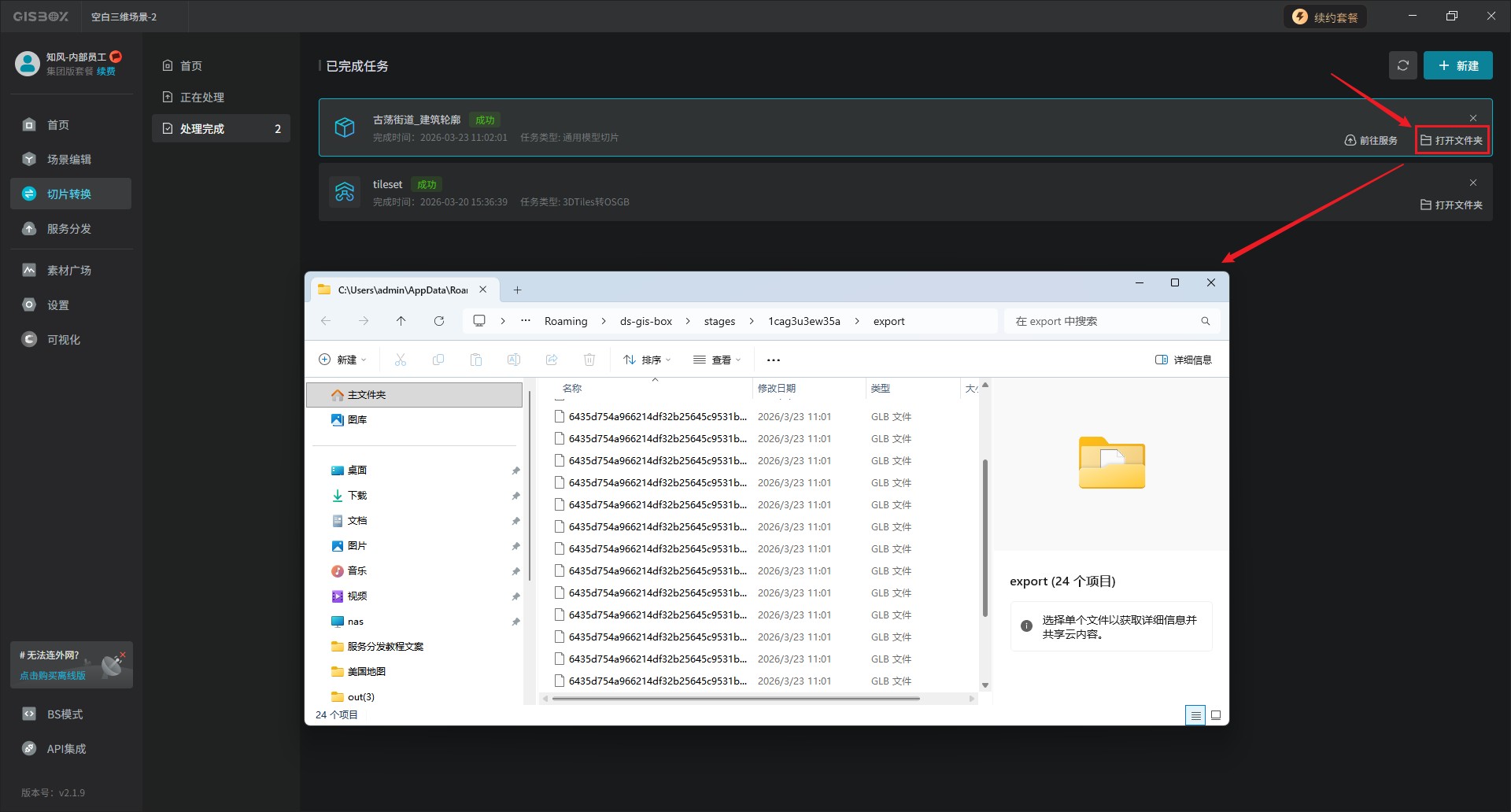
Task: Select the 正在处理 tab
Action: [201, 98]
